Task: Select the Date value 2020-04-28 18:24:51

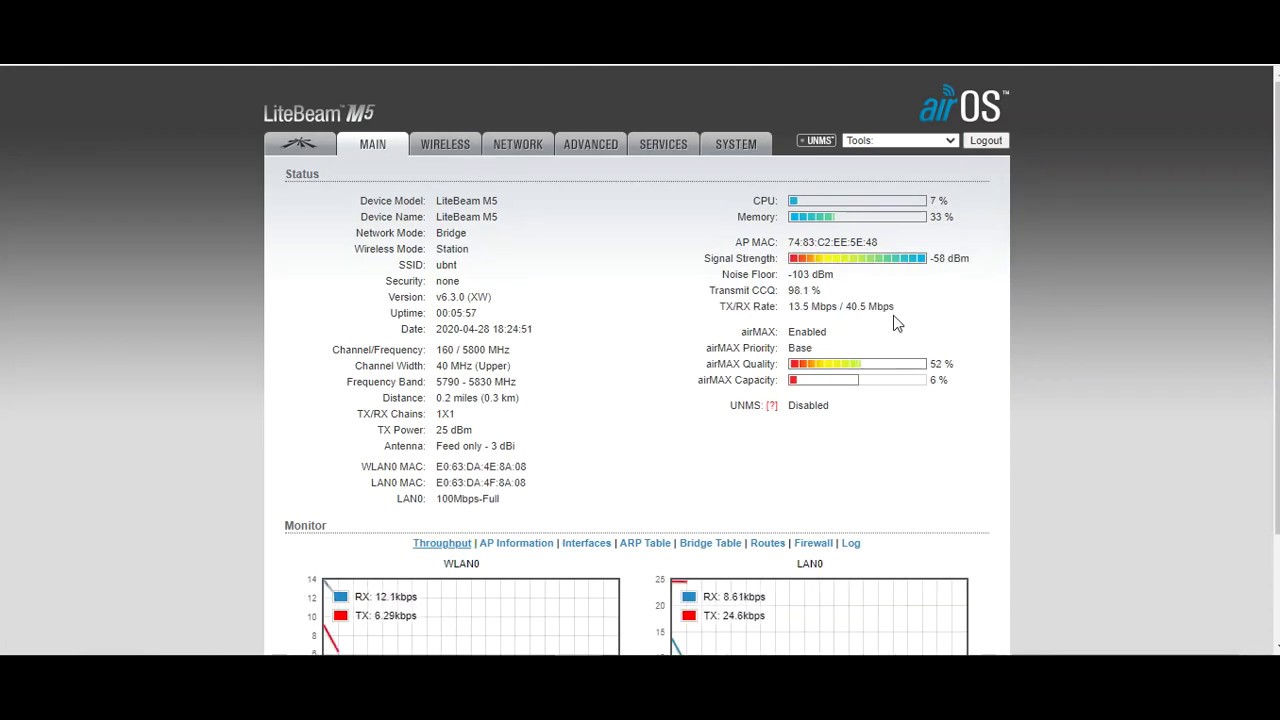Action: click(x=484, y=329)
